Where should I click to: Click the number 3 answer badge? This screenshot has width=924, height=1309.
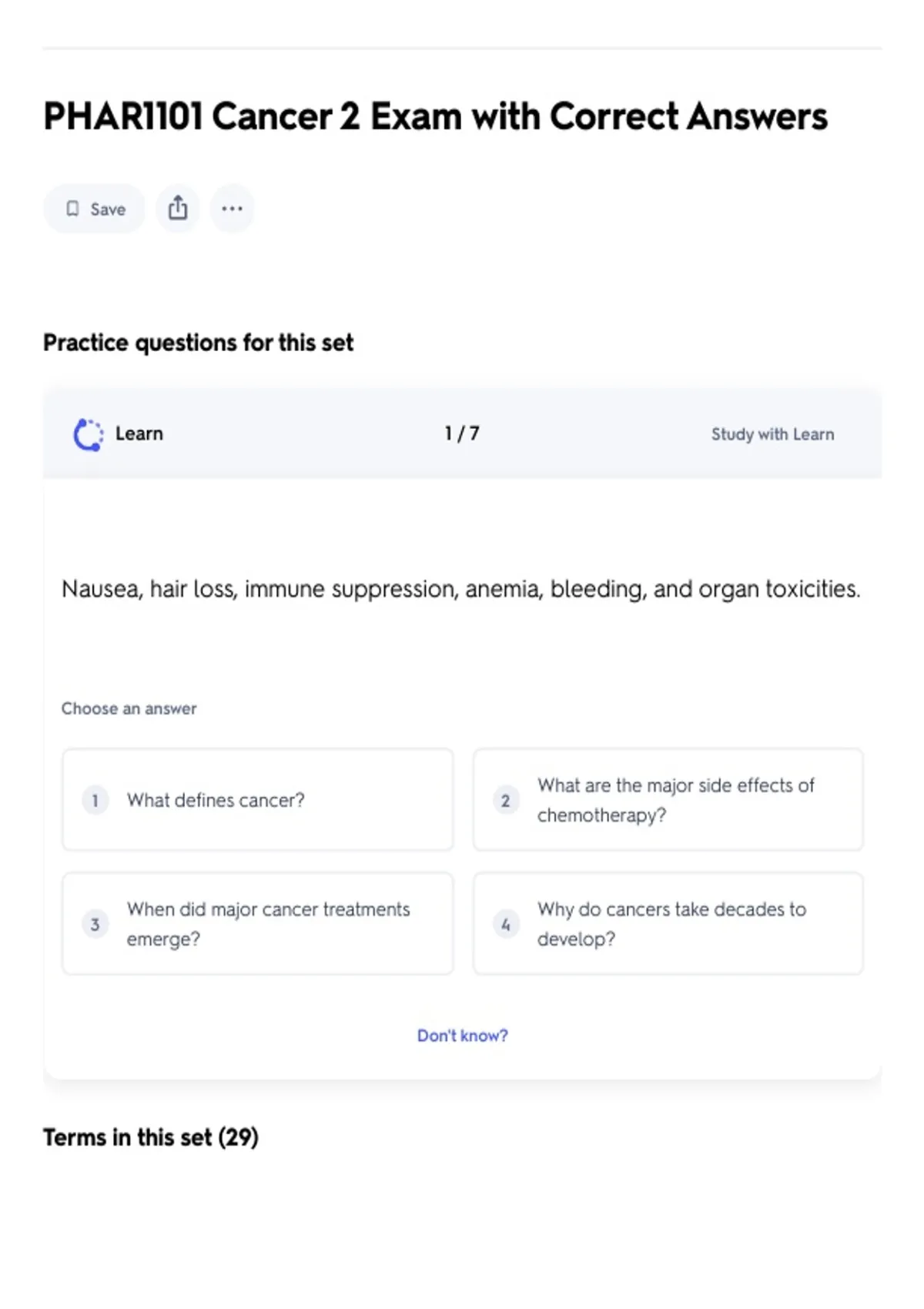(95, 924)
